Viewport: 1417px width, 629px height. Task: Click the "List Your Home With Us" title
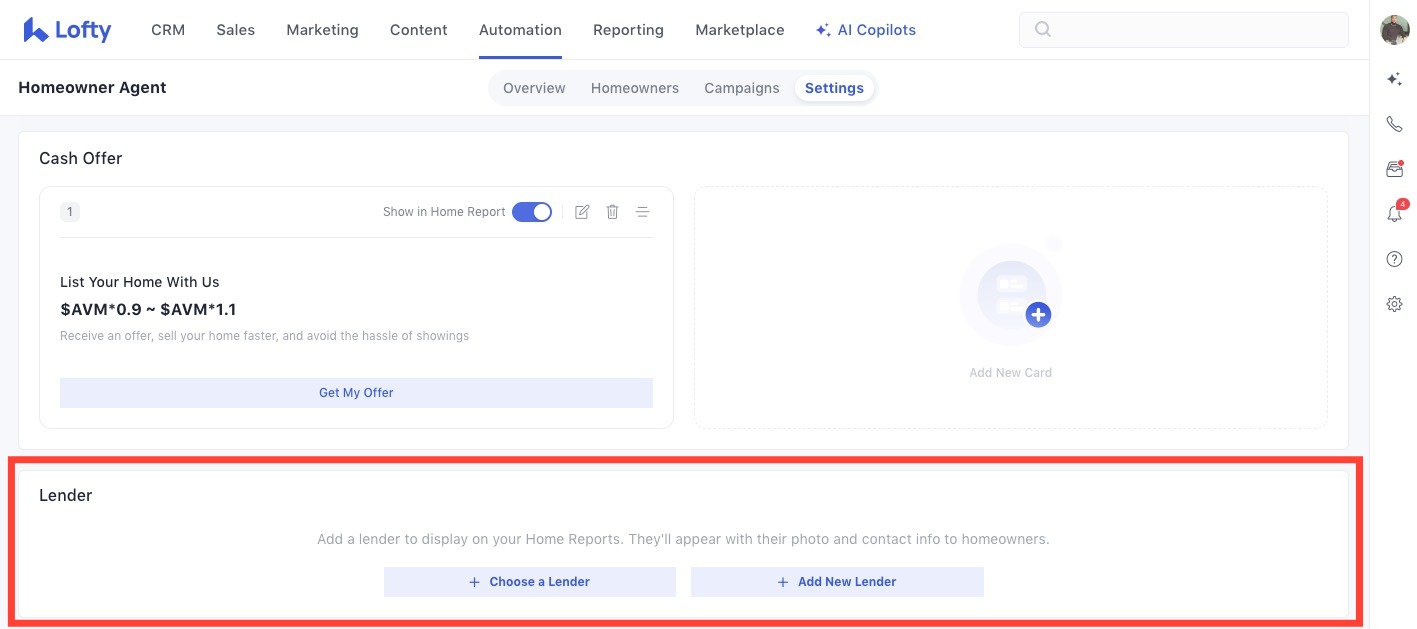139,282
